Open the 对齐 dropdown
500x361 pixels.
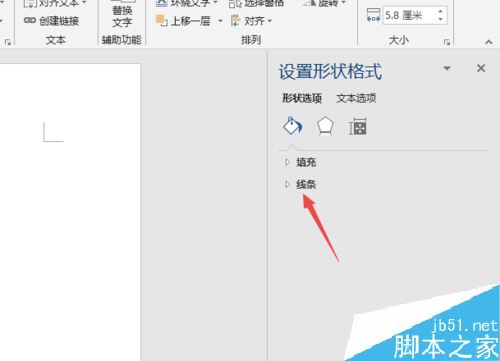(251, 21)
